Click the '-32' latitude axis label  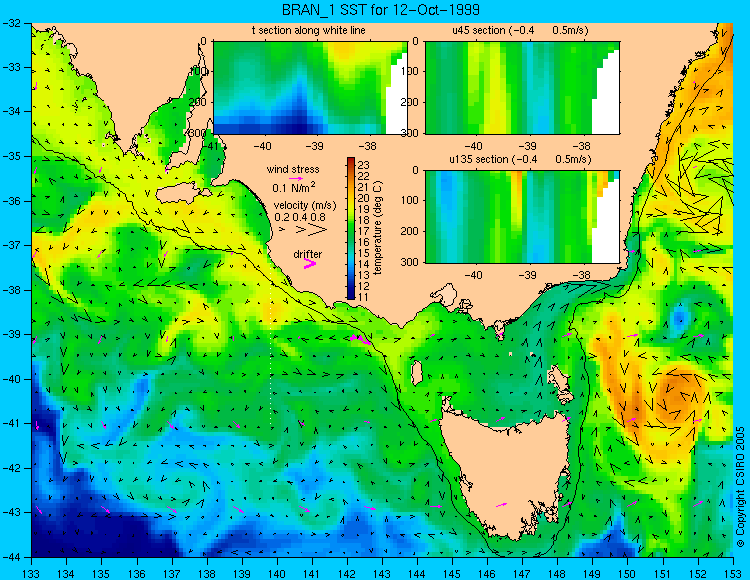tap(11, 22)
